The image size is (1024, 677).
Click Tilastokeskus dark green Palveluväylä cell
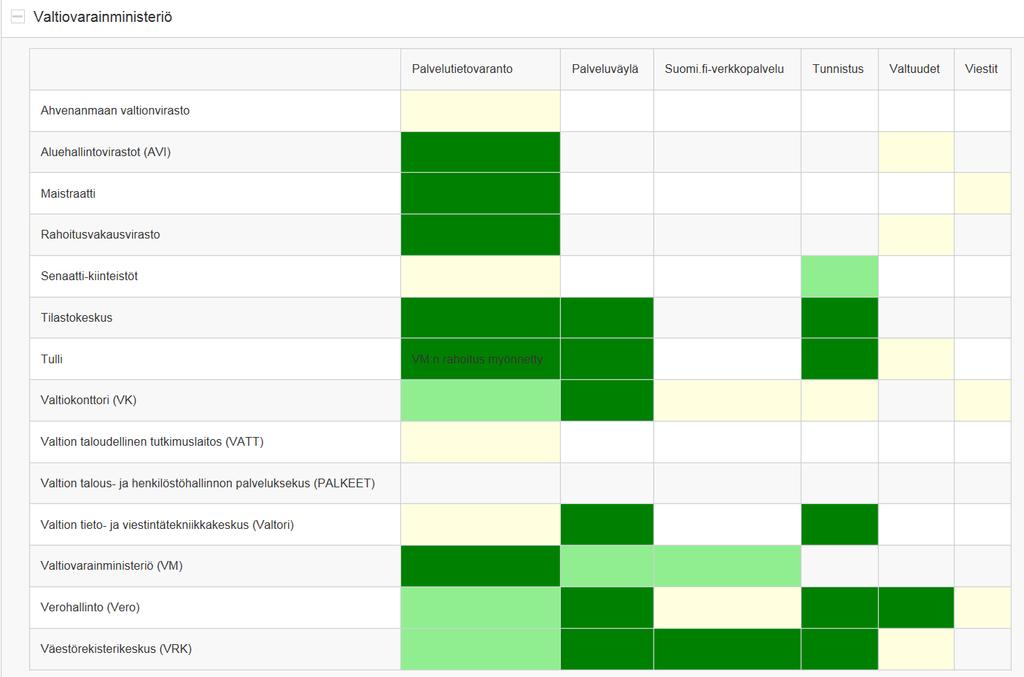click(x=607, y=318)
